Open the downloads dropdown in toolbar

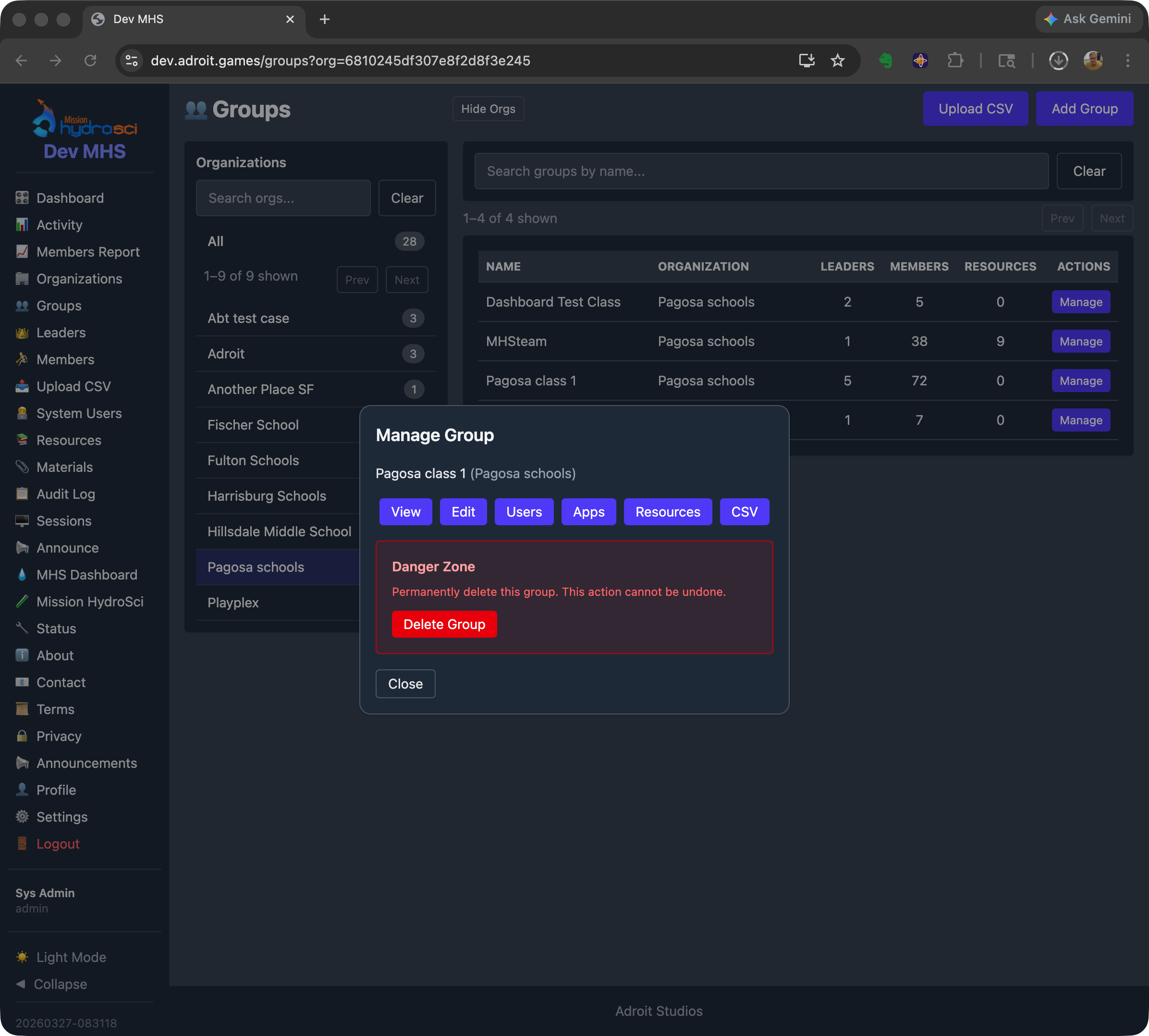tap(1058, 61)
